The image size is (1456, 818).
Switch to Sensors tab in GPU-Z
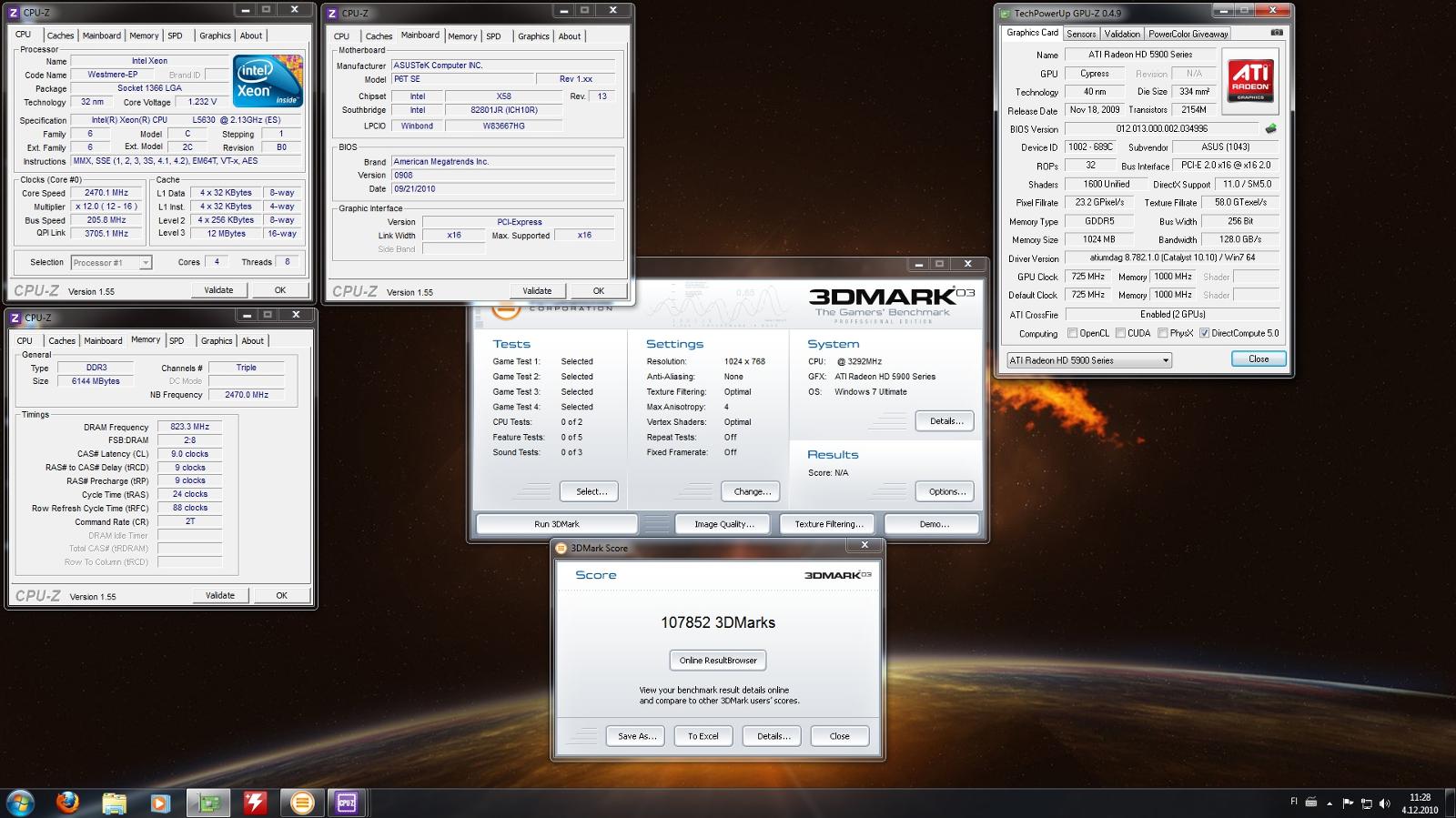(1081, 34)
